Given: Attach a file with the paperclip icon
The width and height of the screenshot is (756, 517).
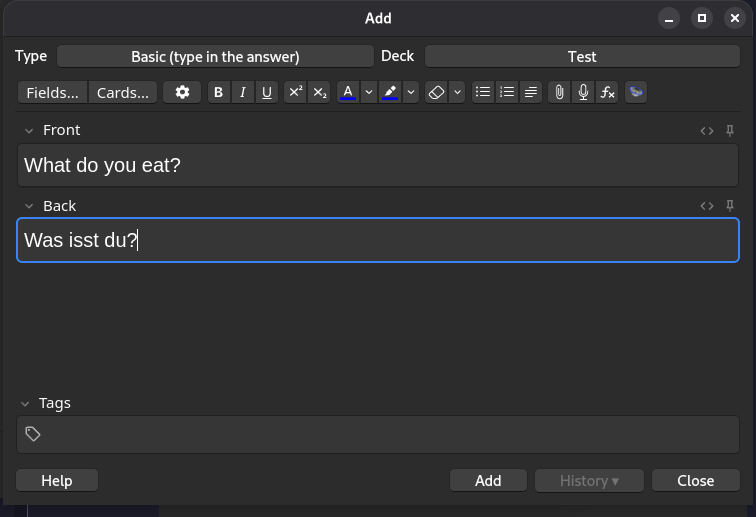Looking at the screenshot, I should click(559, 92).
